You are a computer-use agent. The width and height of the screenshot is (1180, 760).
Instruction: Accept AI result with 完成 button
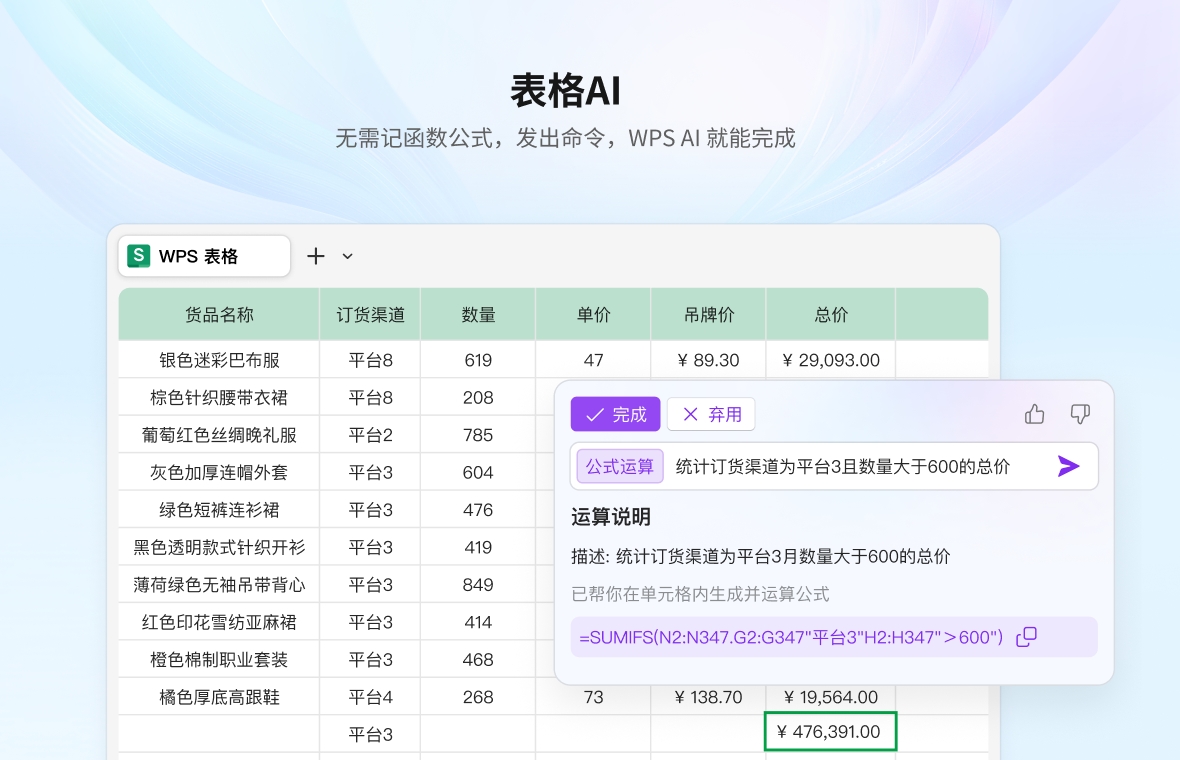coord(615,414)
